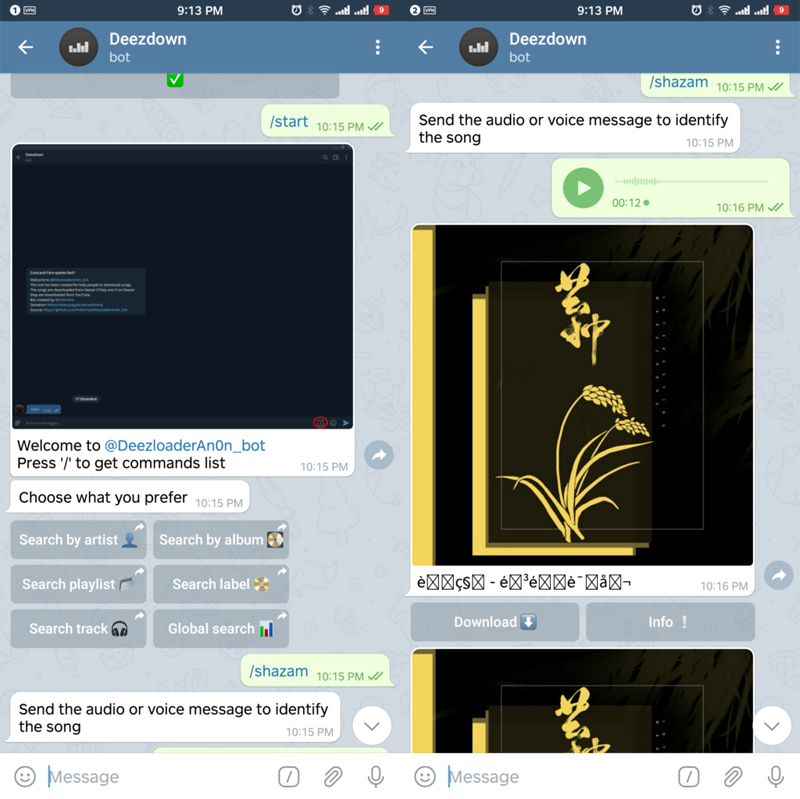Open the @DeezloaderAn0n_bot mention link
Image resolution: width=800 pixels, height=799 pixels.
point(185,445)
